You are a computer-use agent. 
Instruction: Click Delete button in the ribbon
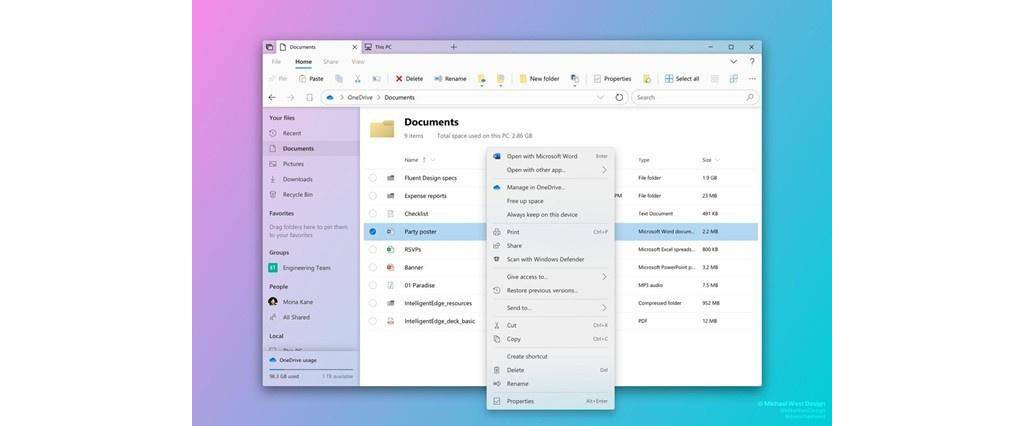pos(409,78)
